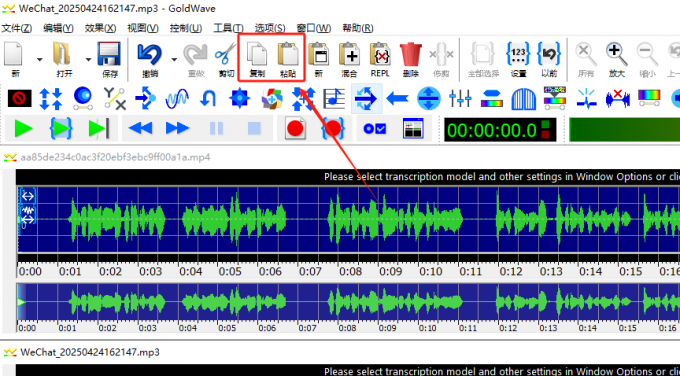The height and width of the screenshot is (376, 680).
Task: Click the 设置 selection set icon
Action: (x=518, y=54)
